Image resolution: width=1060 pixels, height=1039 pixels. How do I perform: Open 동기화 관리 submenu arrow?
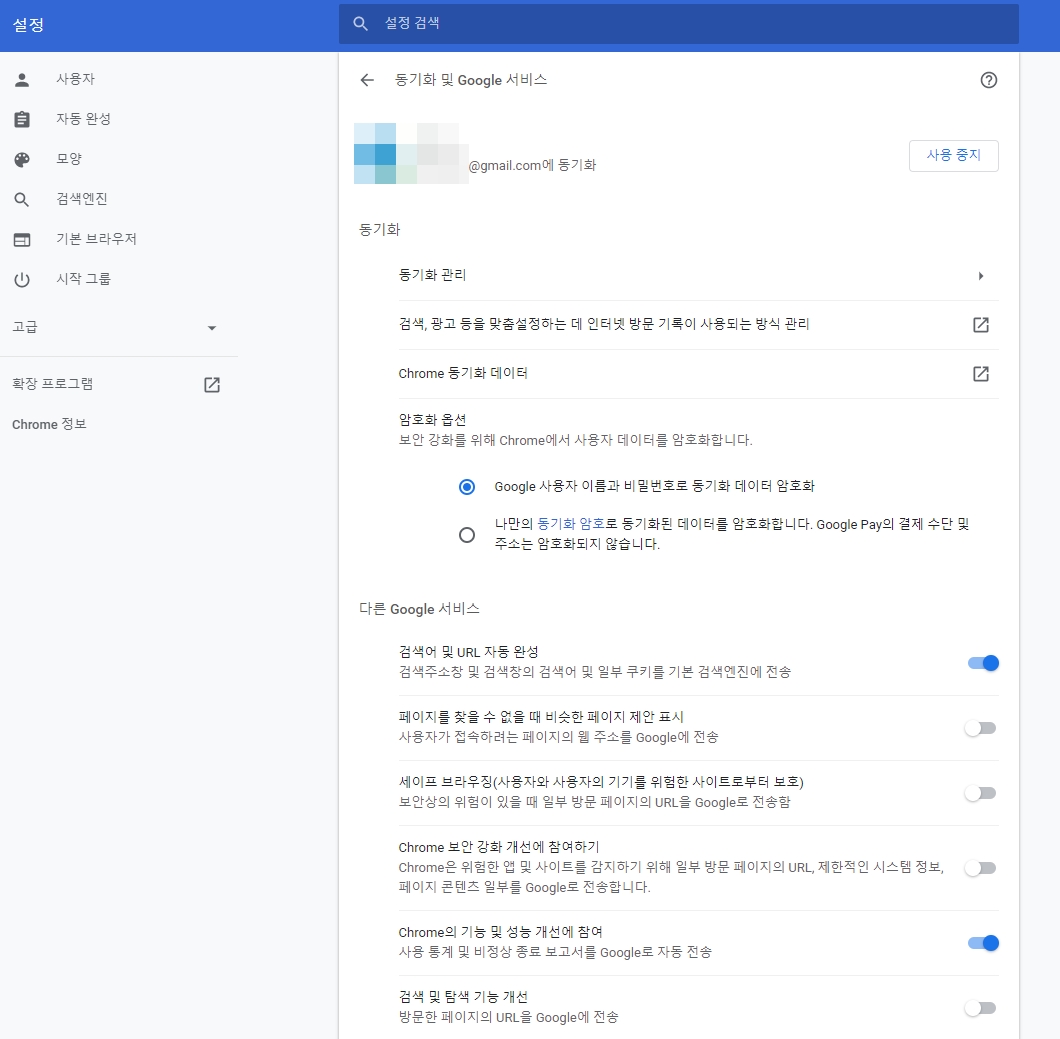(980, 276)
